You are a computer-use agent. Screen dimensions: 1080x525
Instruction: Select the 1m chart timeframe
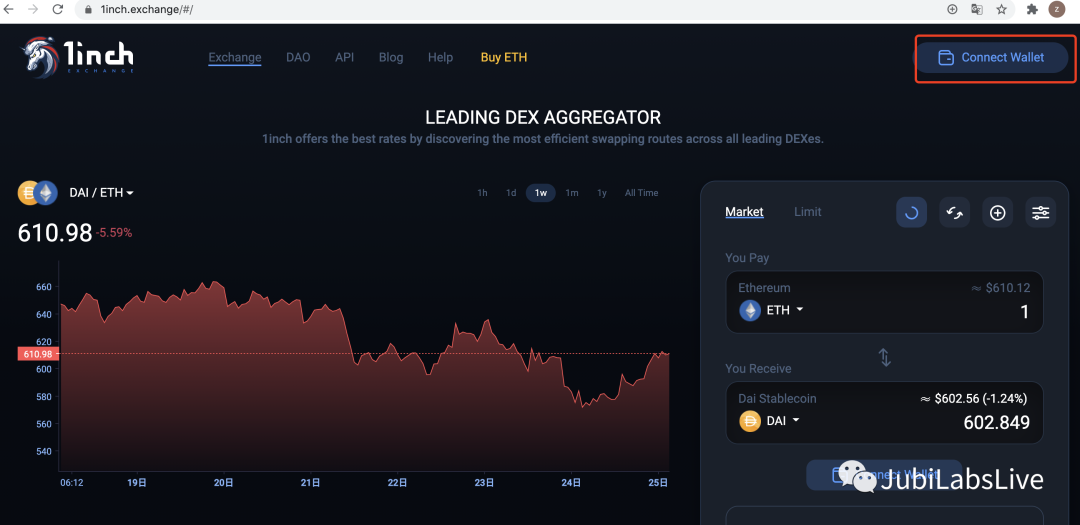(572, 193)
